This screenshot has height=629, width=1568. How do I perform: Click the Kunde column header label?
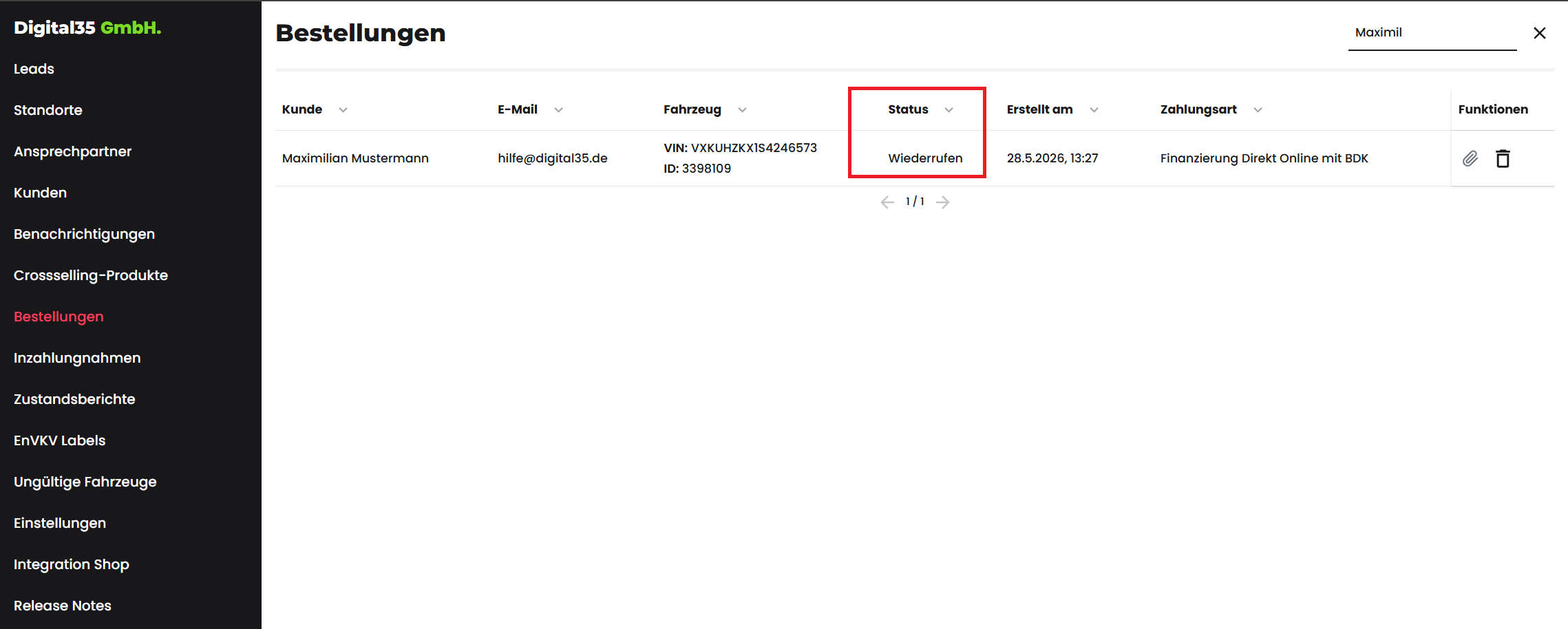point(302,109)
